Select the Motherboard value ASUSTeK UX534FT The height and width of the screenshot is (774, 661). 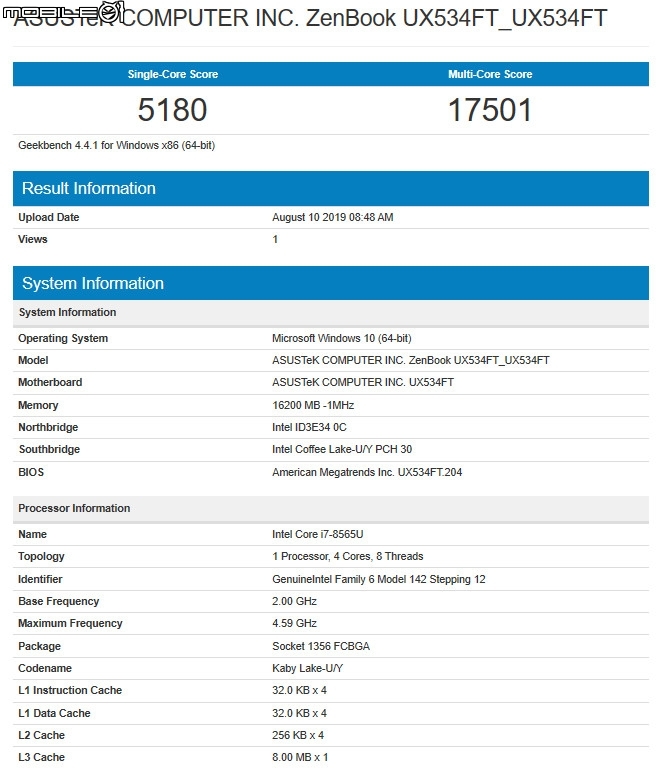363,382
